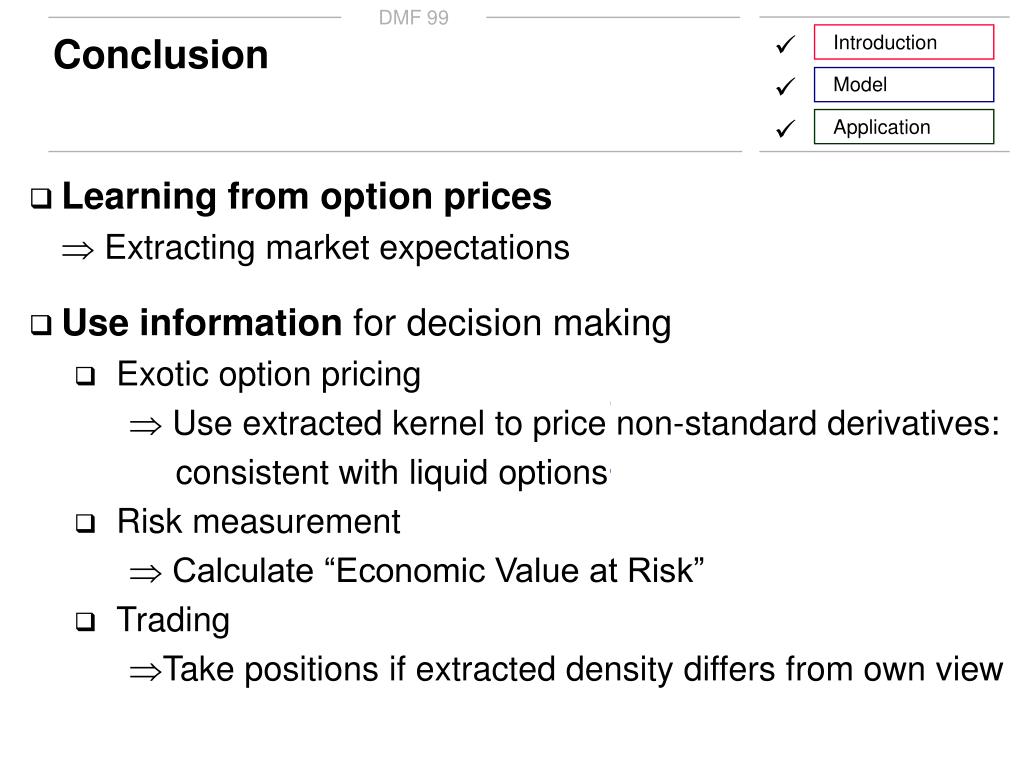The width and height of the screenshot is (1024, 768).
Task: Tick the checkbox before Exotic option pricing
Action: coord(86,376)
